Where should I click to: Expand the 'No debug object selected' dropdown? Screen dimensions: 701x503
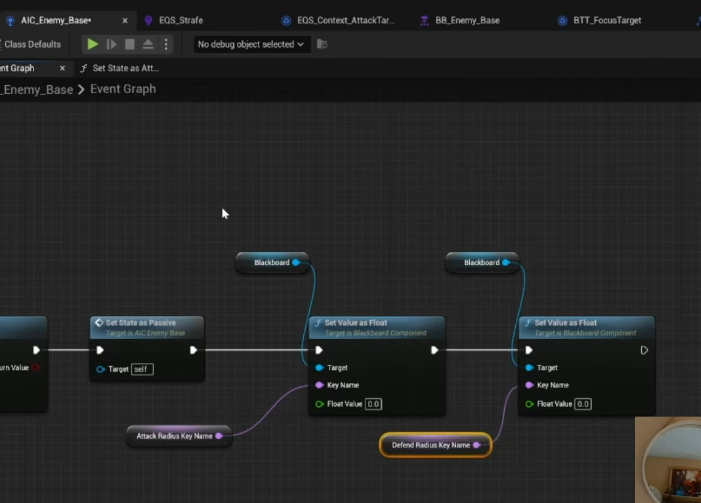(252, 44)
